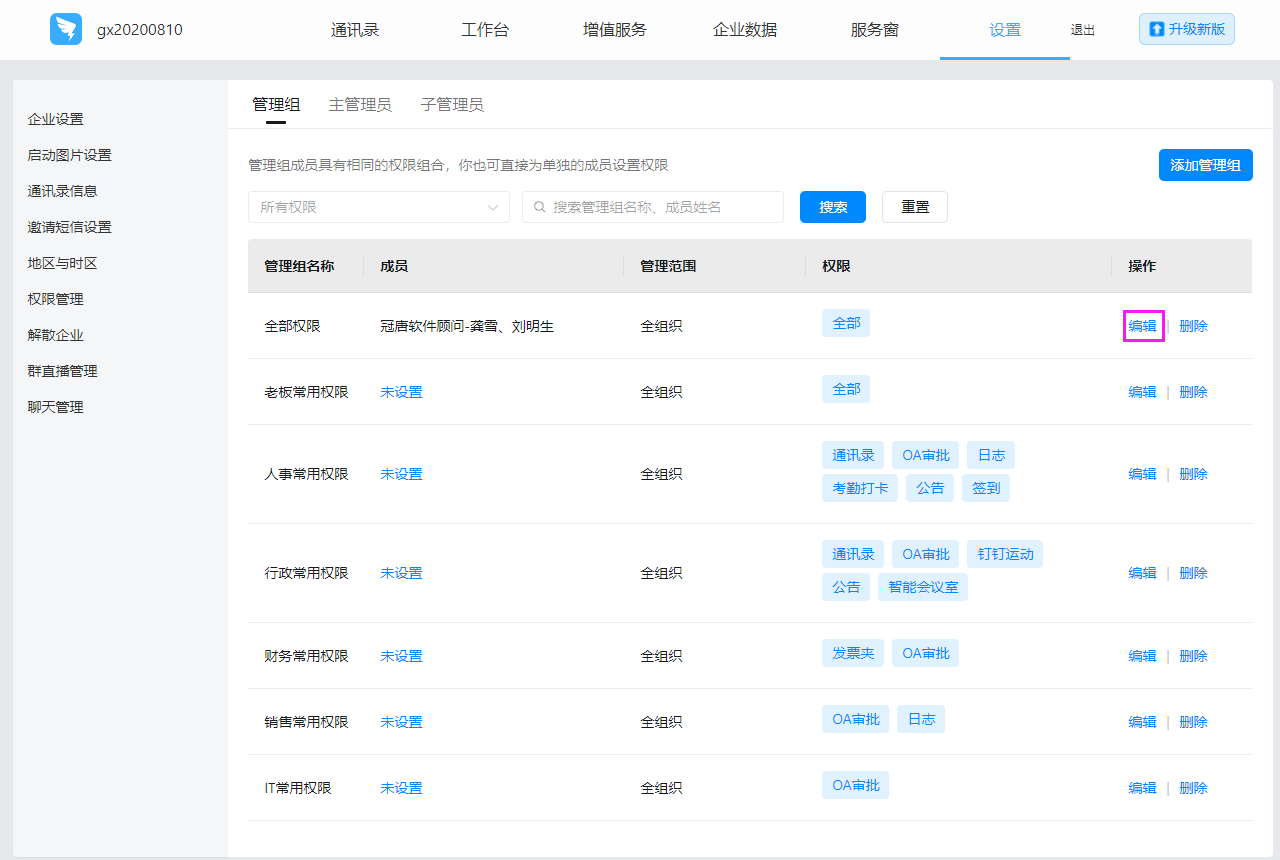The image size is (1280, 860).
Task: Open the 通讯录 top menu
Action: [355, 30]
